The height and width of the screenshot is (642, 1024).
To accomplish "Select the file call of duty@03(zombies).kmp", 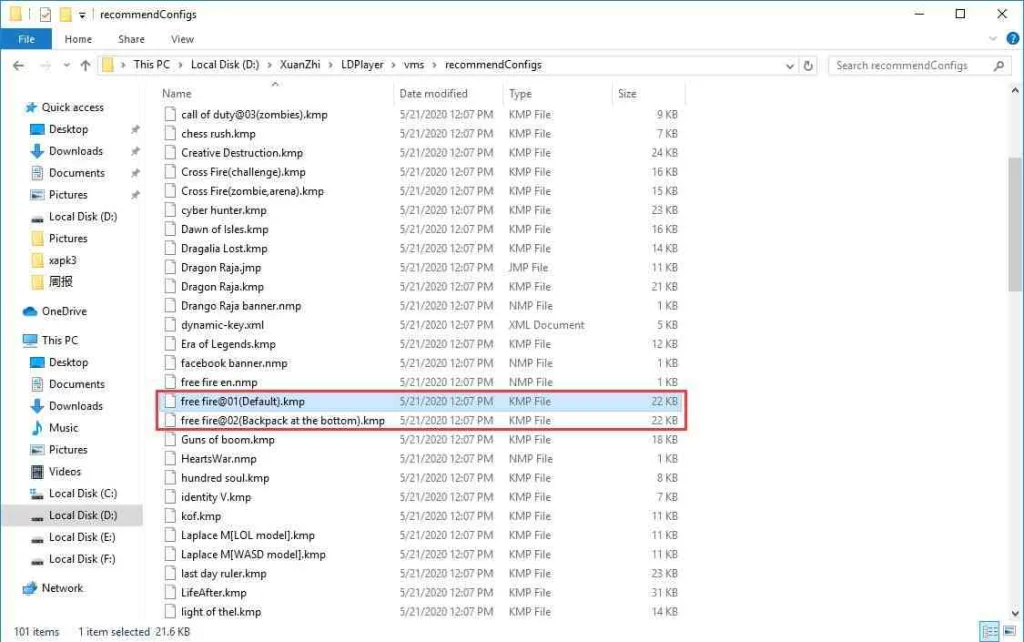I will point(254,114).
